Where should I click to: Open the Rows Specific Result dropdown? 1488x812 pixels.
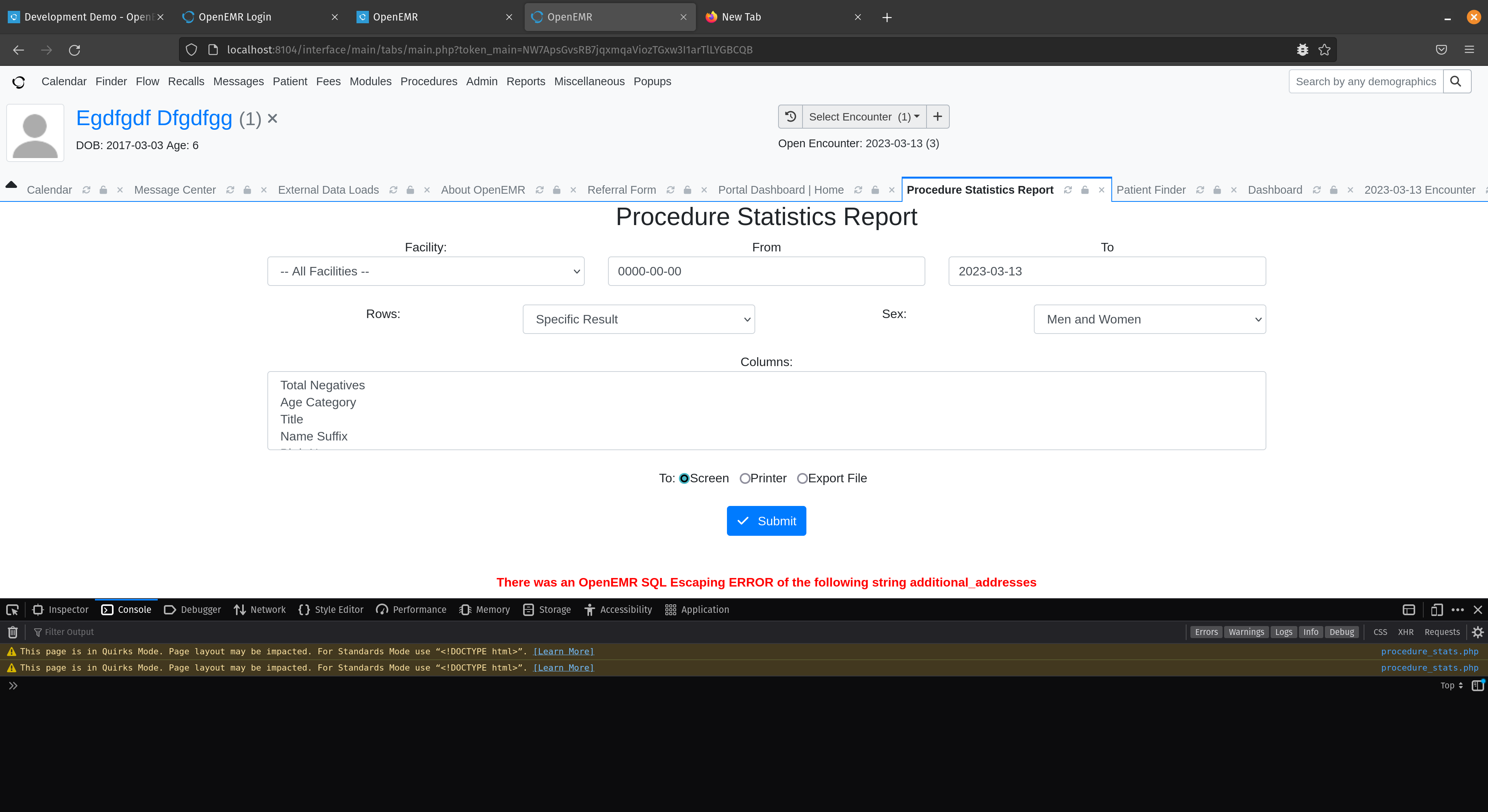(x=639, y=319)
